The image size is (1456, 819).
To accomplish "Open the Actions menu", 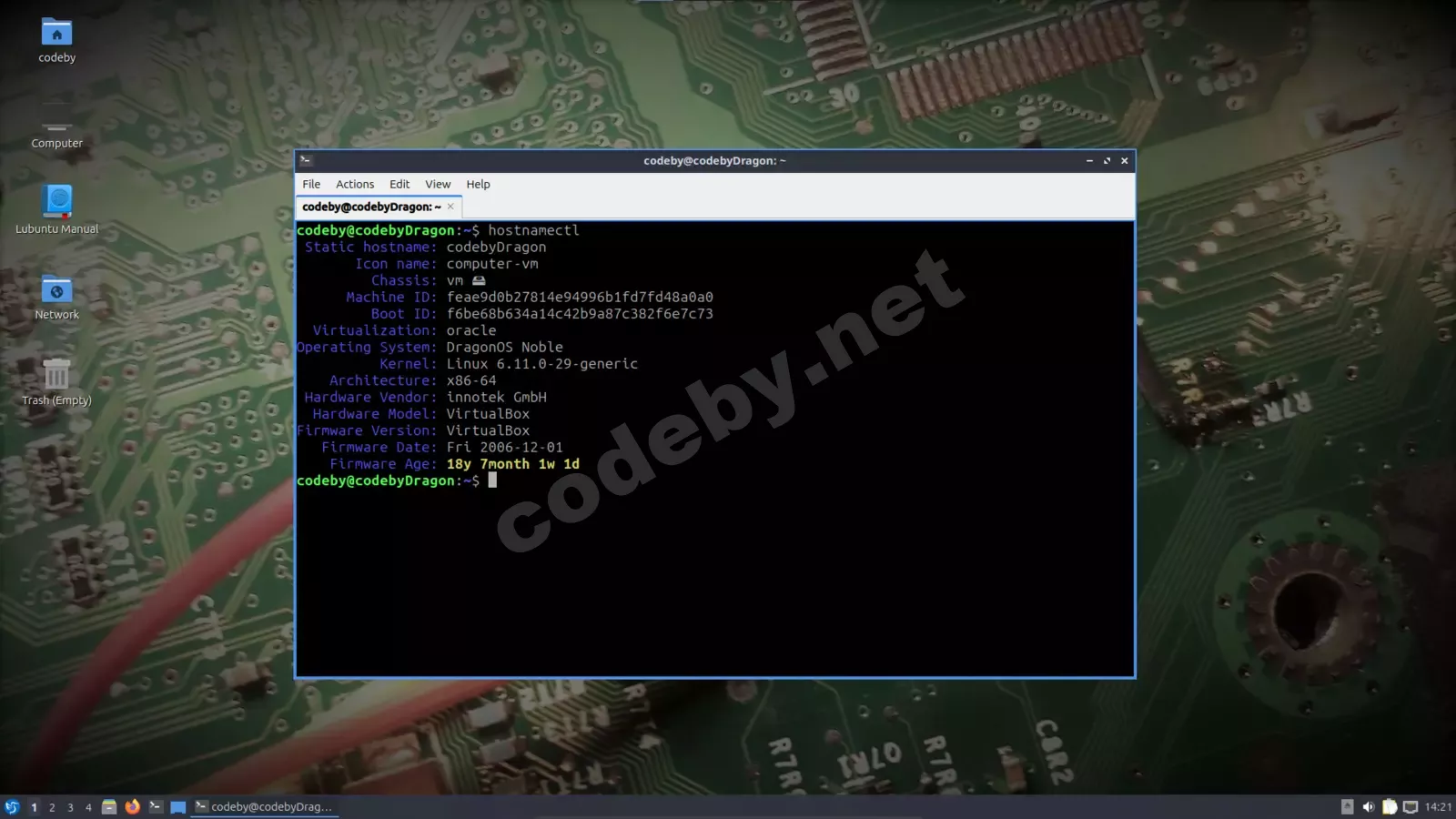I will click(355, 184).
